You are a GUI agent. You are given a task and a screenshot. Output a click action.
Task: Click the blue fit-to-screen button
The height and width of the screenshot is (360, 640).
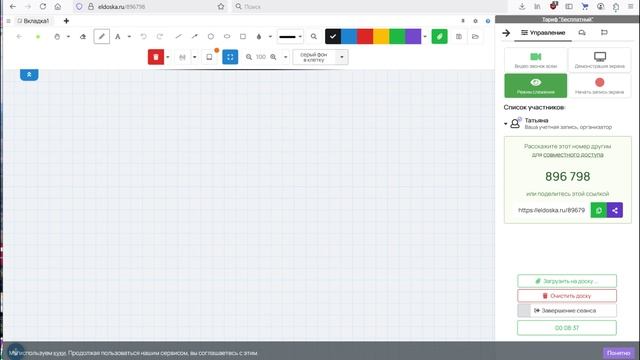[230, 57]
